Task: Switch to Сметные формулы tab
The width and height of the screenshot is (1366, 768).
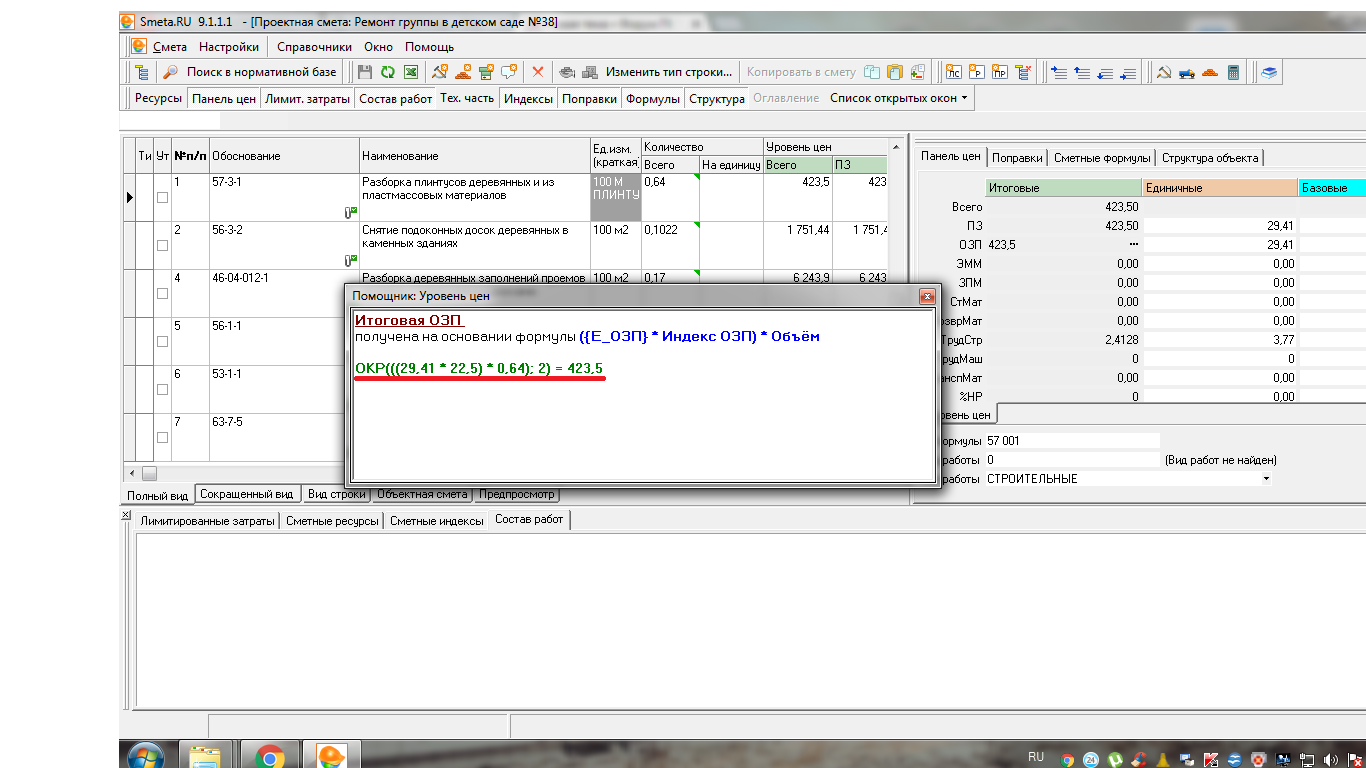Action: [x=1102, y=158]
